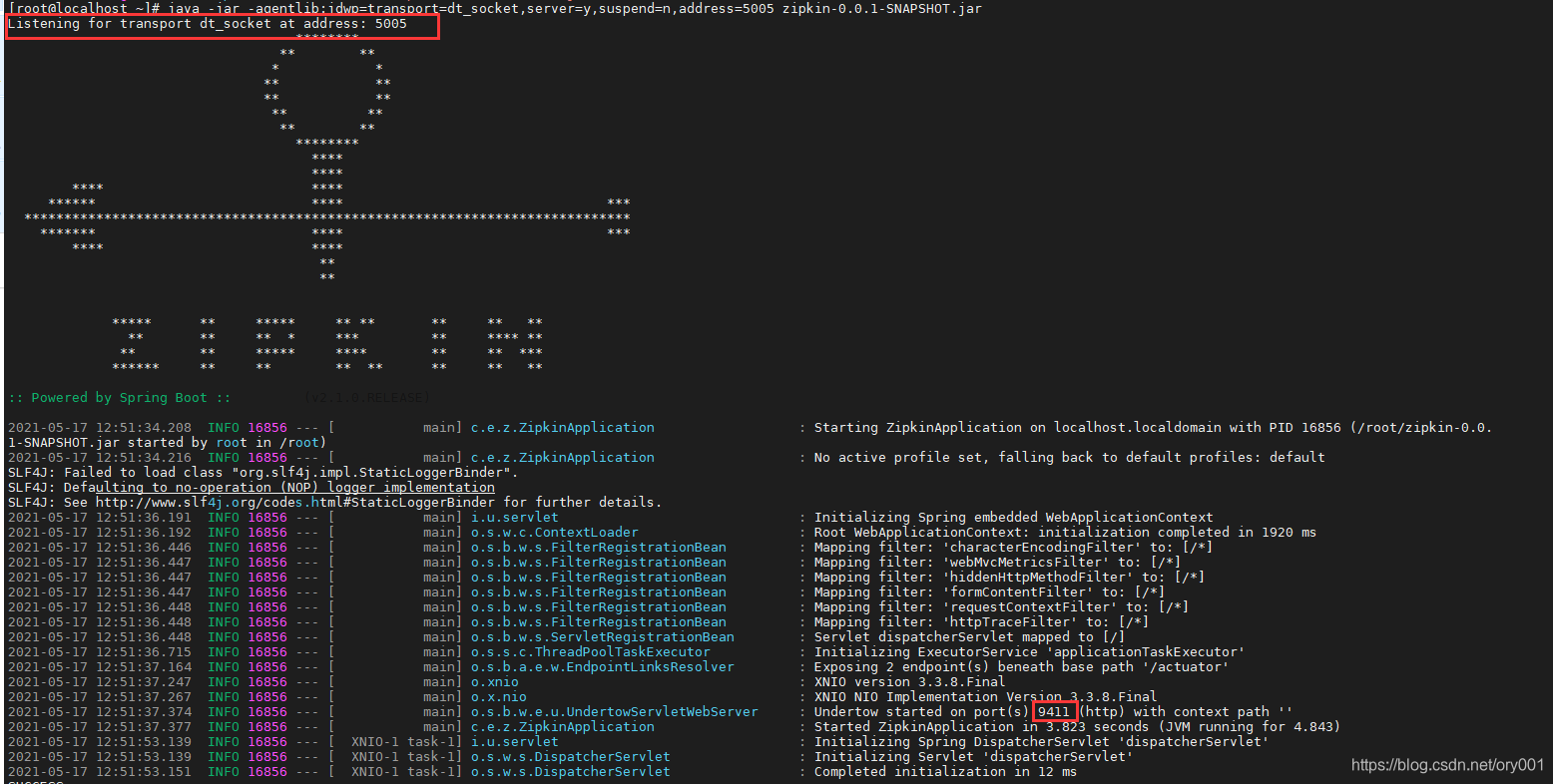
Task: Select 'Servlet dispatcherServlet mapped to [/]' message
Action: pos(970,636)
